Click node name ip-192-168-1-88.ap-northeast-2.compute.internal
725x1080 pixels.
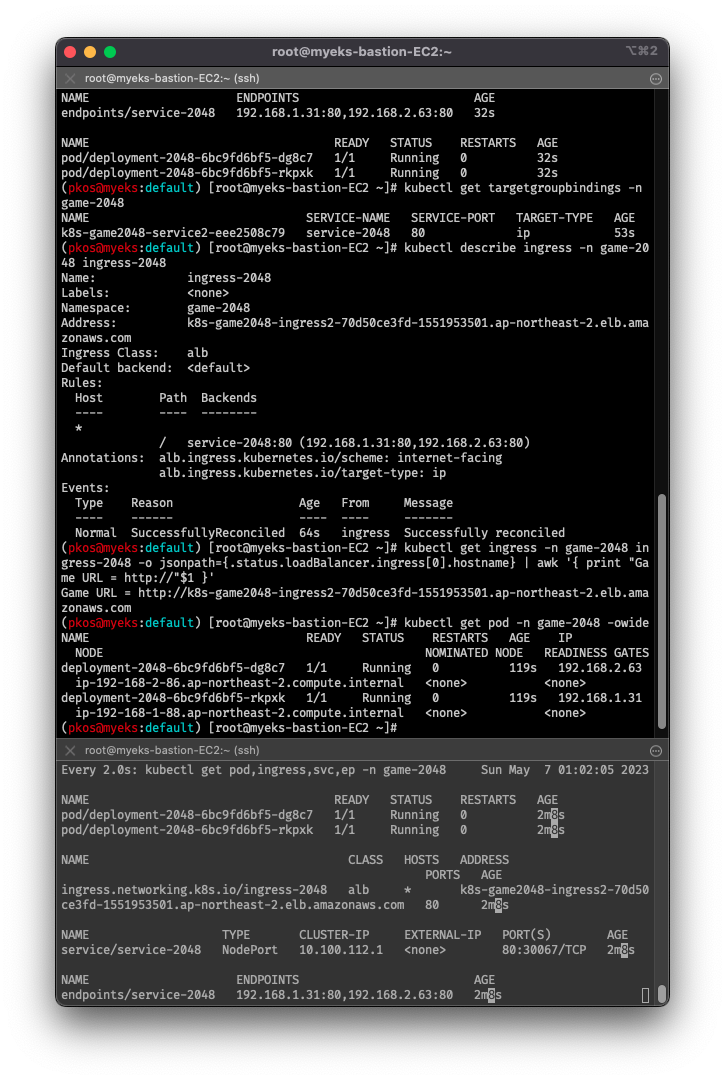(x=239, y=713)
